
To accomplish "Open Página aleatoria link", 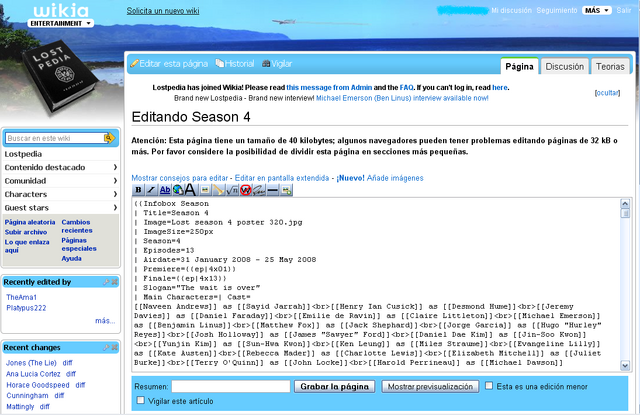I will click(x=30, y=222).
